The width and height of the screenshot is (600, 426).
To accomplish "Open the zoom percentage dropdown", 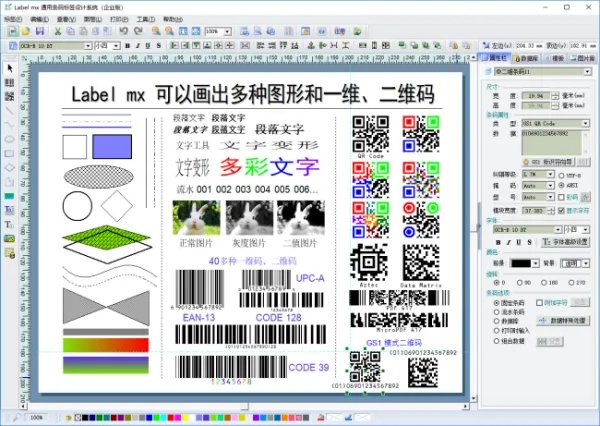I will 226,31.
